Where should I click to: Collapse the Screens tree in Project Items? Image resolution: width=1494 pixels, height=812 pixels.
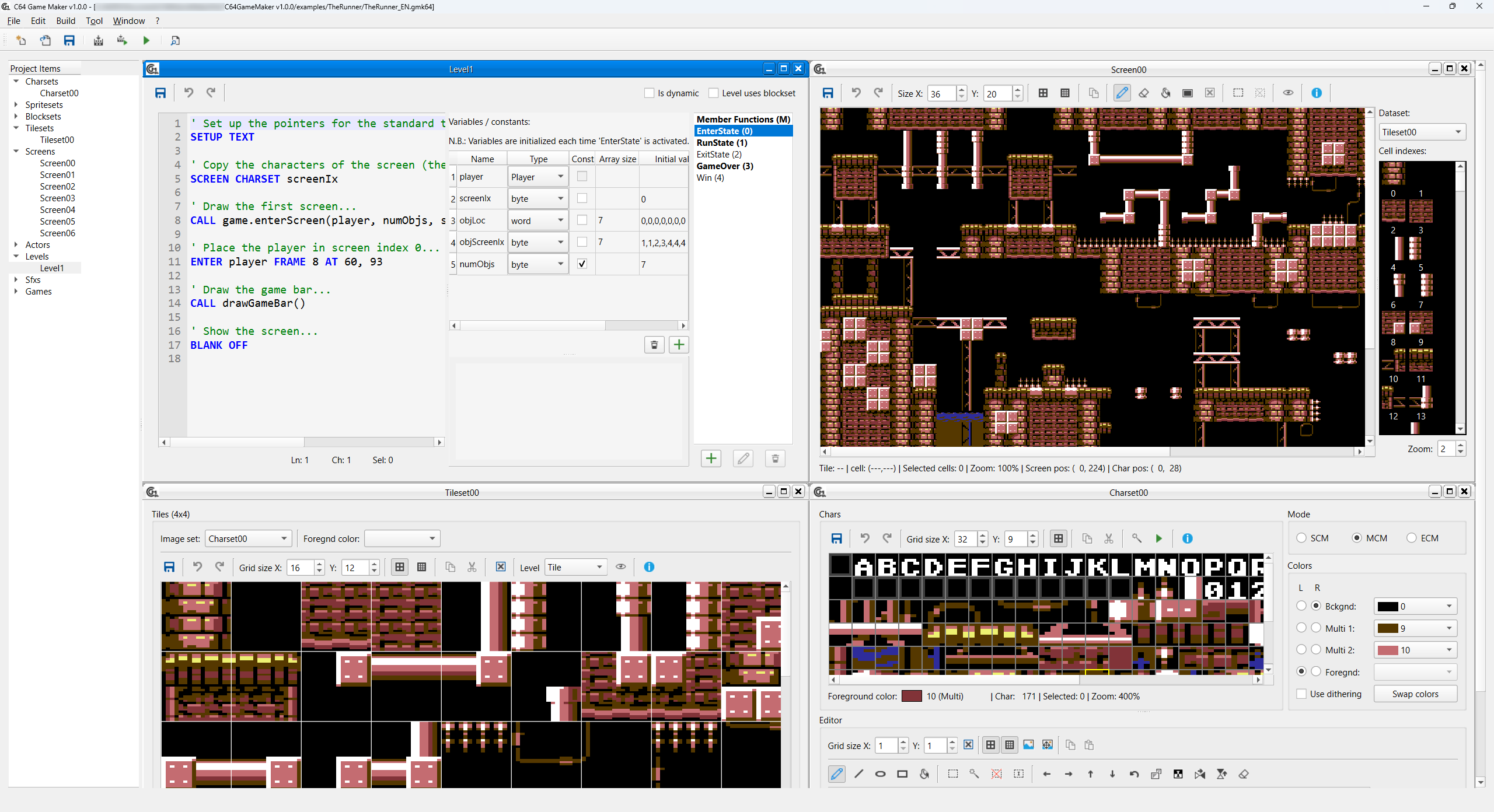coord(16,151)
